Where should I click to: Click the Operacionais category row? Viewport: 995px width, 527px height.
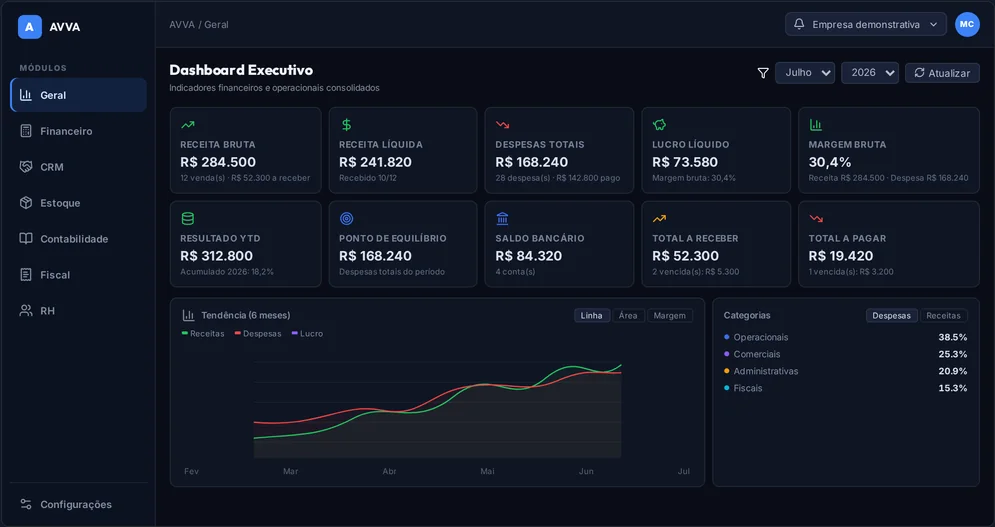tap(845, 337)
